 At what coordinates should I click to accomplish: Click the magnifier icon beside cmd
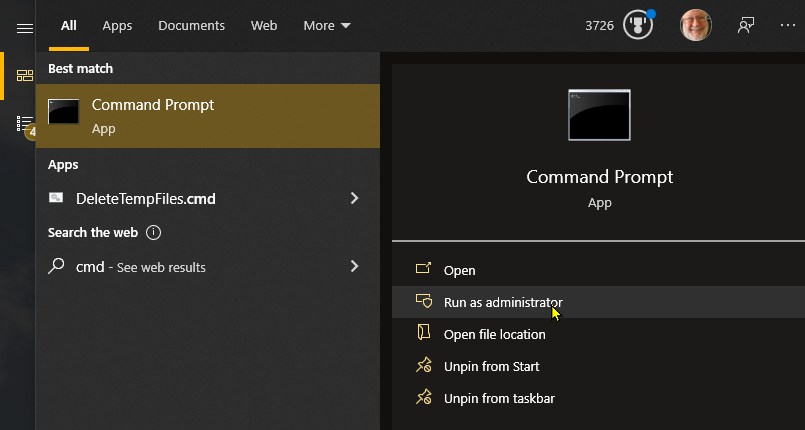[56, 266]
